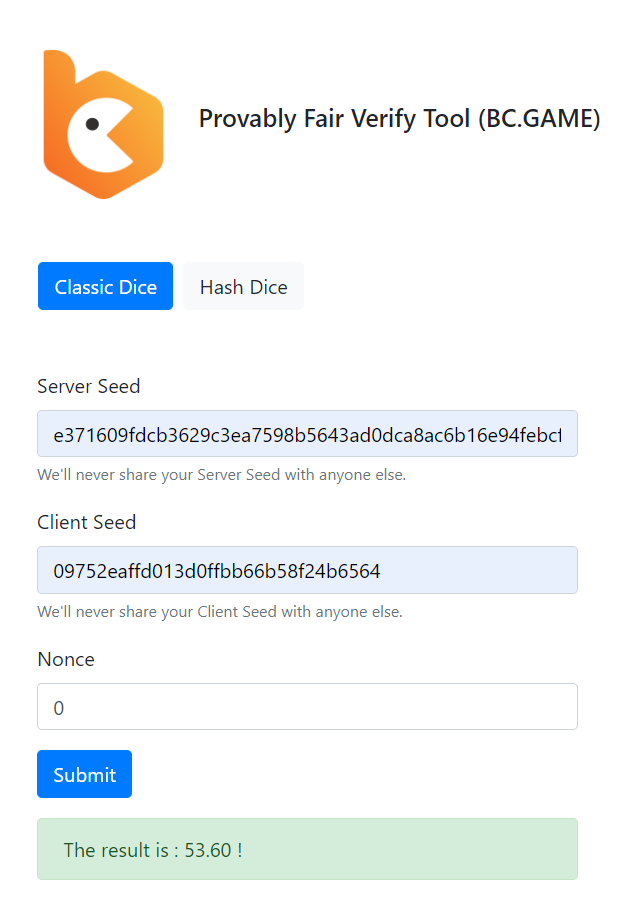Click the black eye of the logo mascot
This screenshot has width=631, height=920.
(92, 124)
